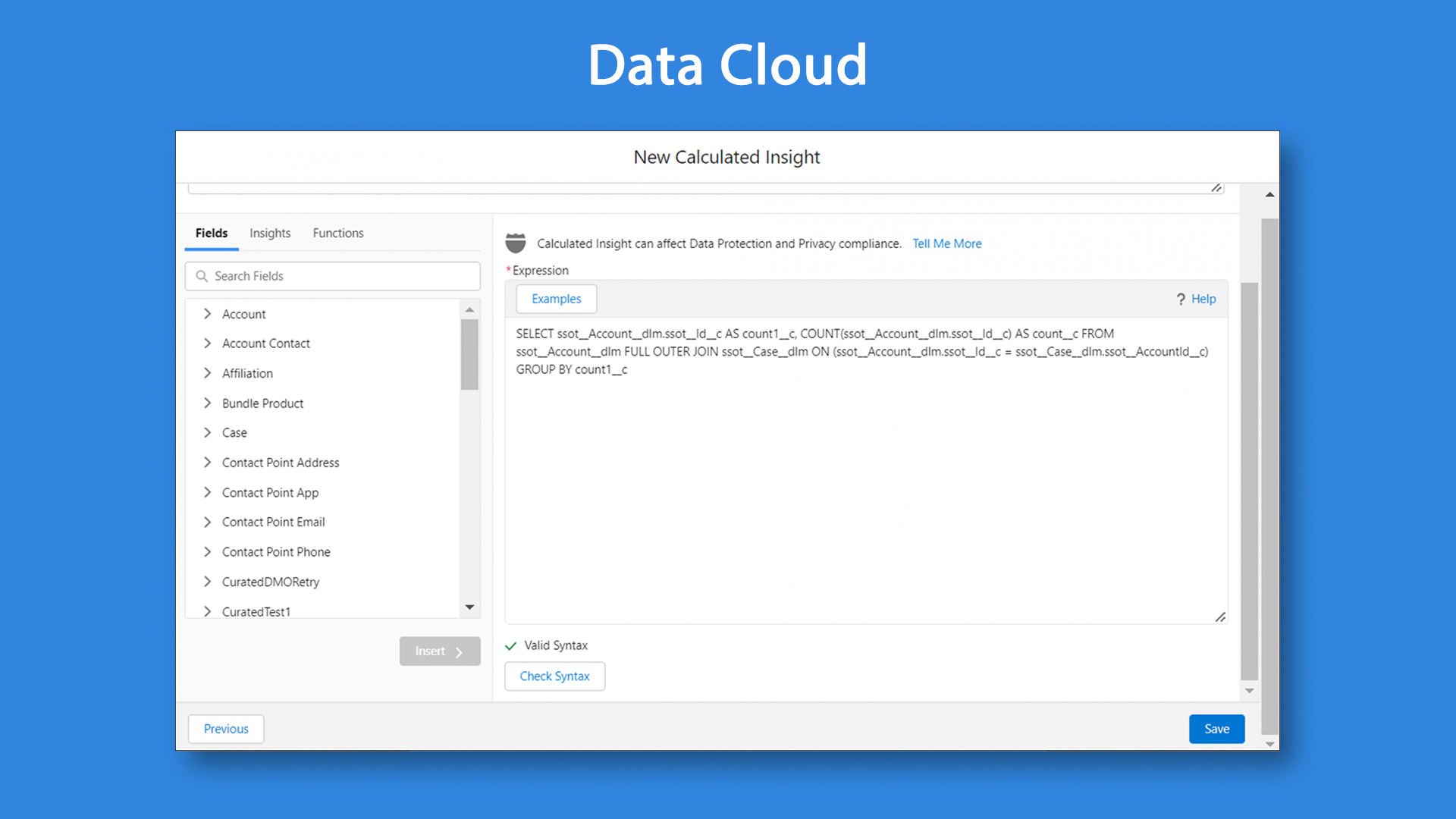
Task: Click the search magnifier icon in Search Fields
Action: click(x=202, y=276)
